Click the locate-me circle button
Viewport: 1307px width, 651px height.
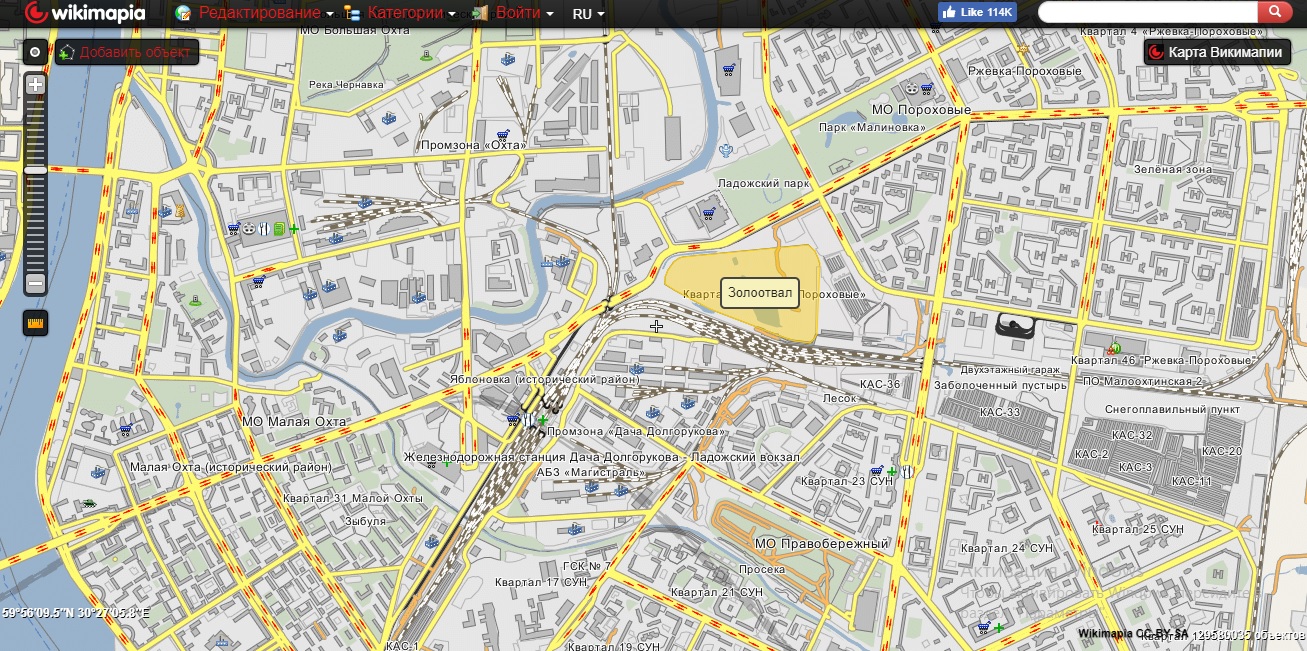(x=35, y=52)
